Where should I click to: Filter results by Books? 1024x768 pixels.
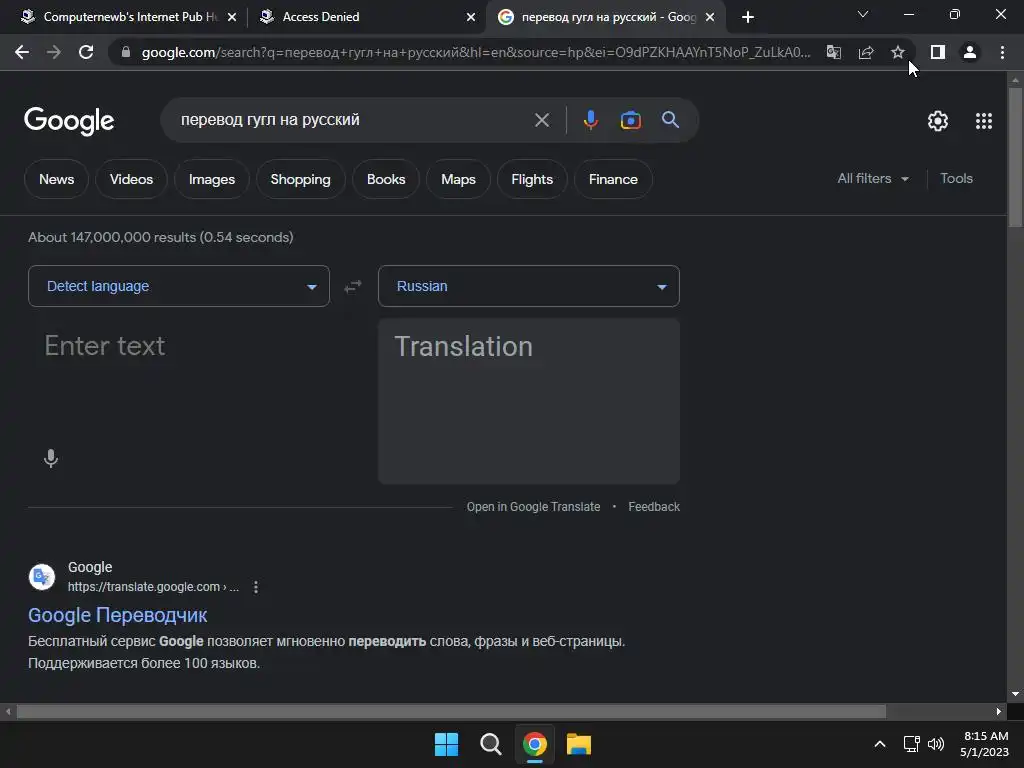click(x=386, y=179)
